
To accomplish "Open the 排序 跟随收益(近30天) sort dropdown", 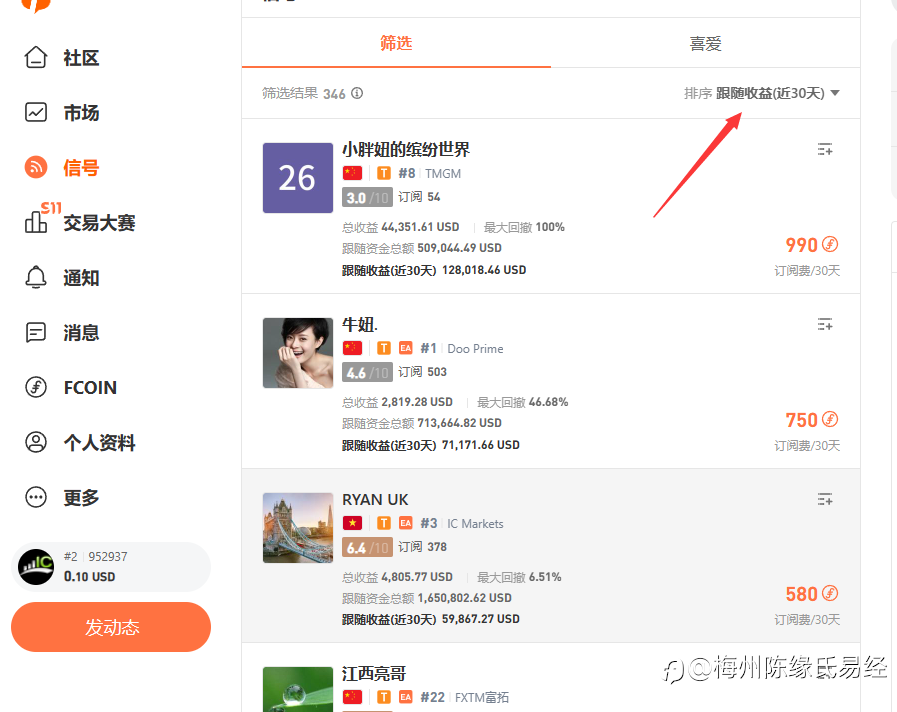I will (x=762, y=93).
